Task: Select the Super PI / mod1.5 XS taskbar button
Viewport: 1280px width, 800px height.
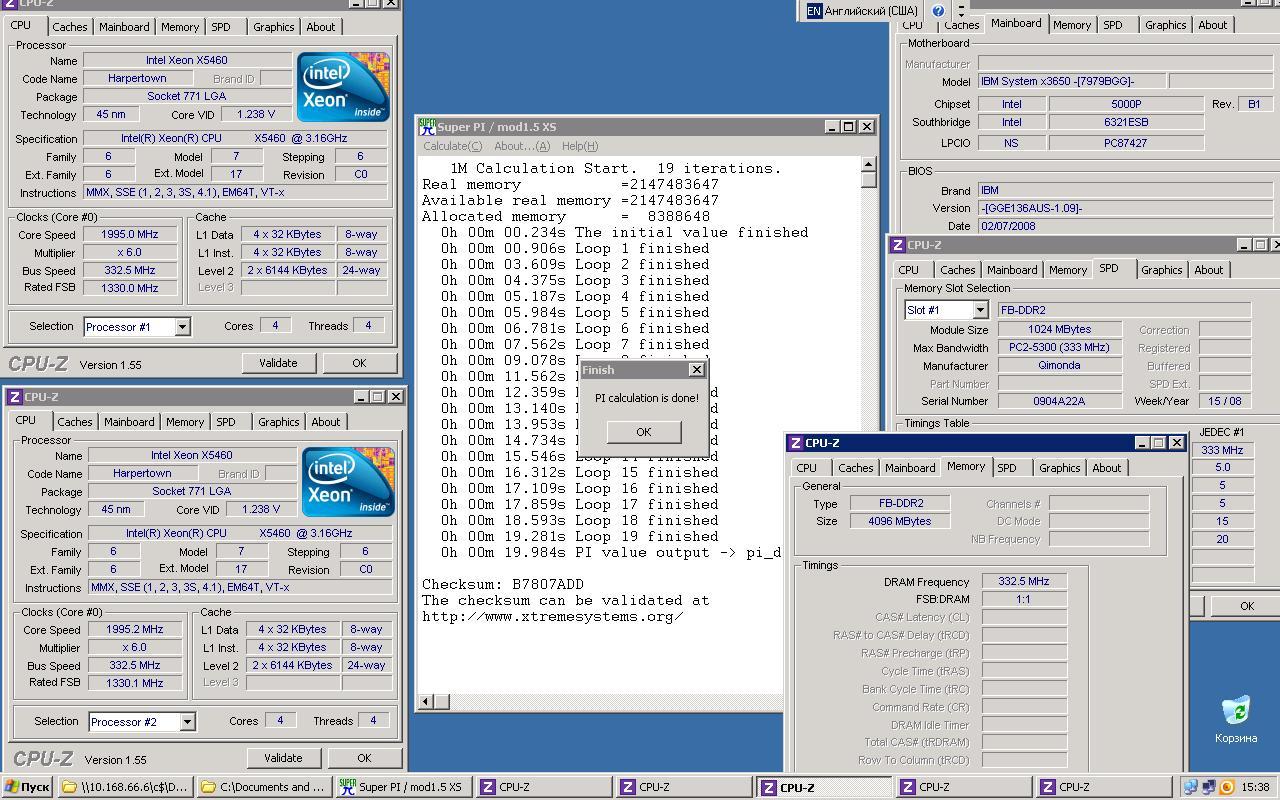Action: coord(402,787)
